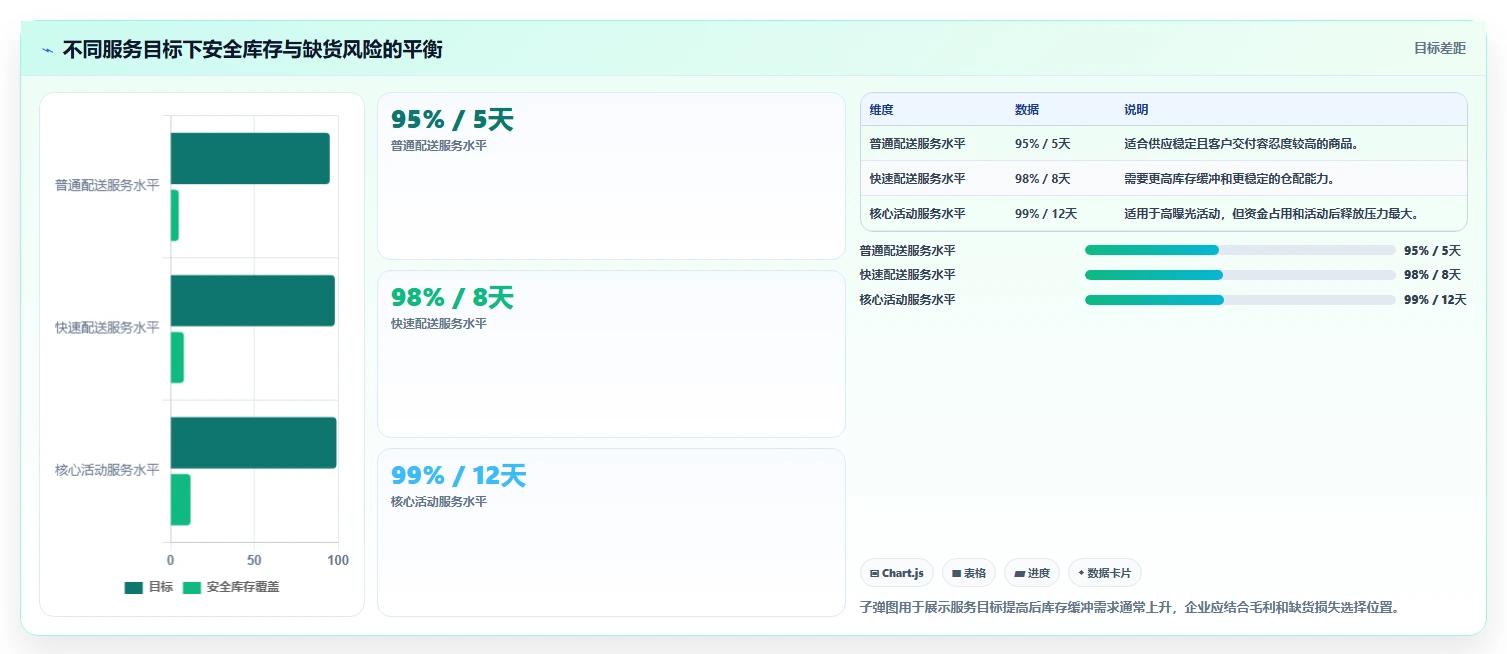The width and height of the screenshot is (1507, 654).
Task: Click the chart axis label 普通配送服务水平
Action: point(107,186)
